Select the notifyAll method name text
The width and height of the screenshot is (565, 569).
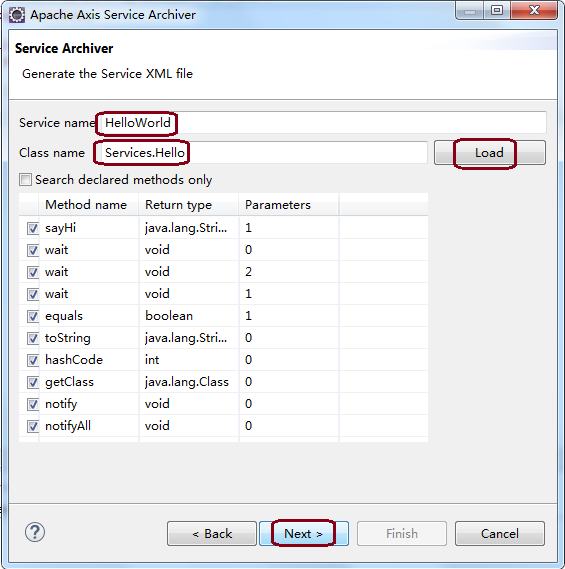click(x=68, y=426)
